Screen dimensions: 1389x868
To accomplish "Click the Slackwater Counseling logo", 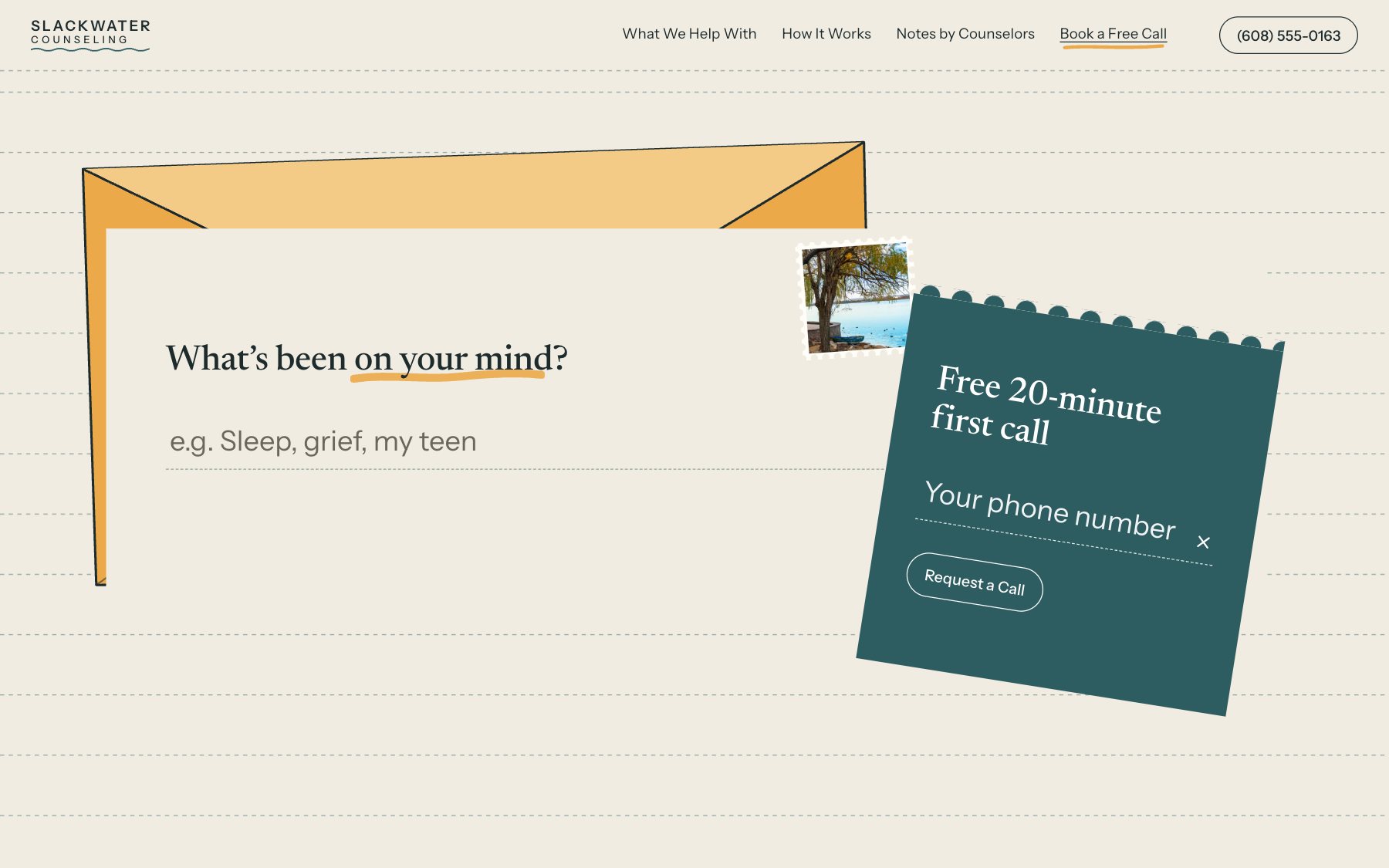I will [x=90, y=35].
